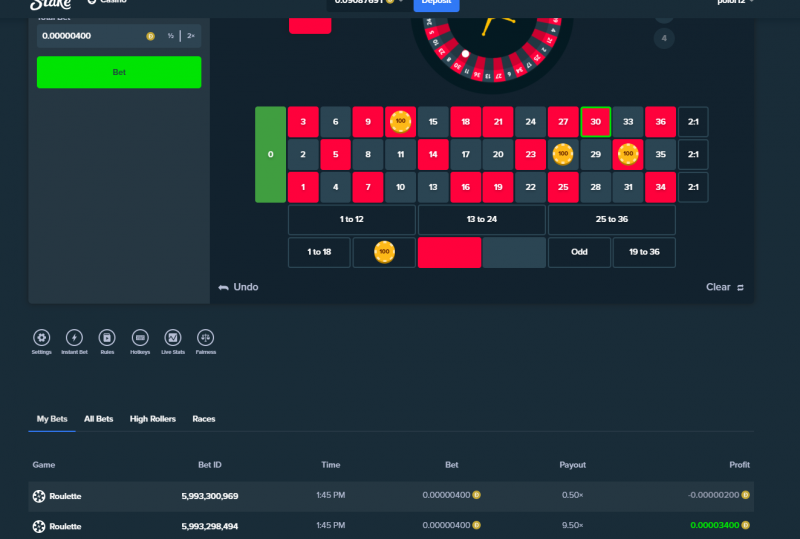
Task: Open the Rules icon
Action: [x=107, y=337]
